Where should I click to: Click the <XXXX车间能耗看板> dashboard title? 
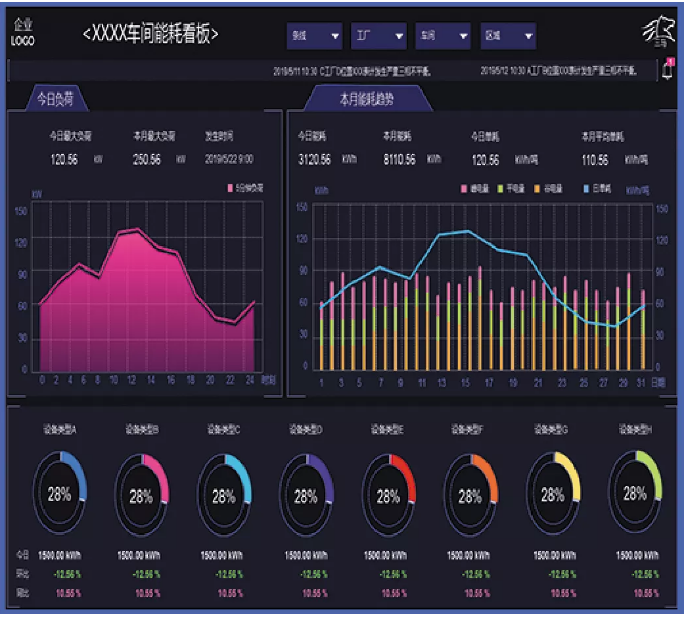click(150, 35)
